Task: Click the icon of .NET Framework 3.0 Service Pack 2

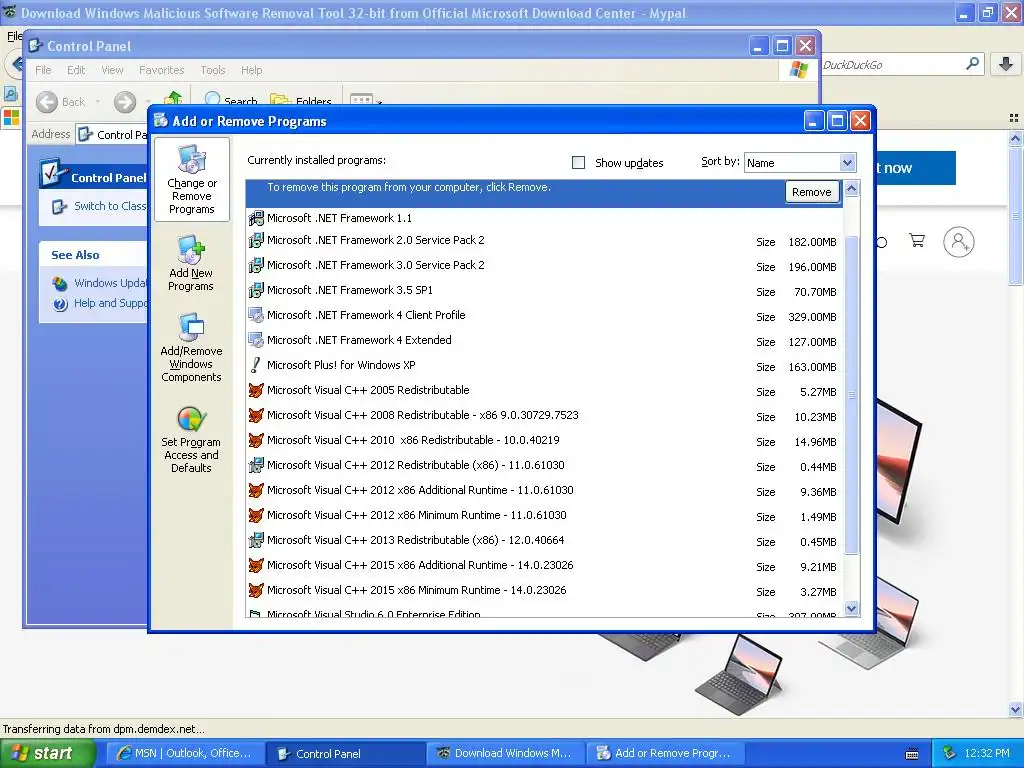Action: coord(256,265)
